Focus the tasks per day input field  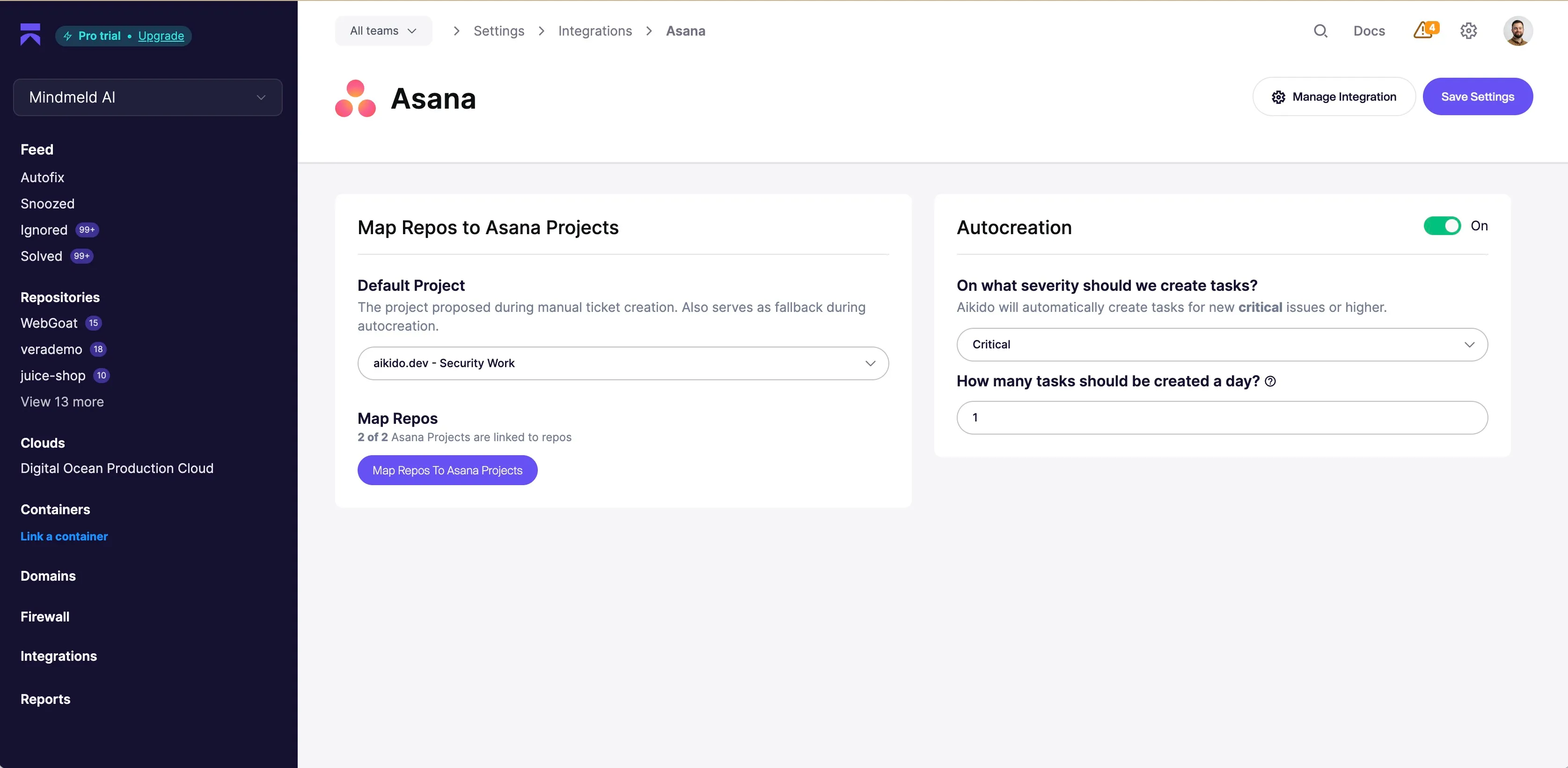point(1222,418)
